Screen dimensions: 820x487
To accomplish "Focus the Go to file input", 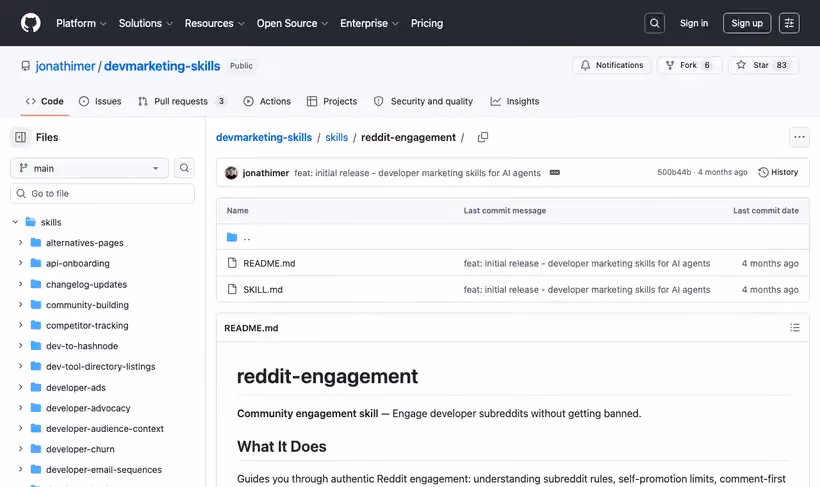I will tap(102, 194).
